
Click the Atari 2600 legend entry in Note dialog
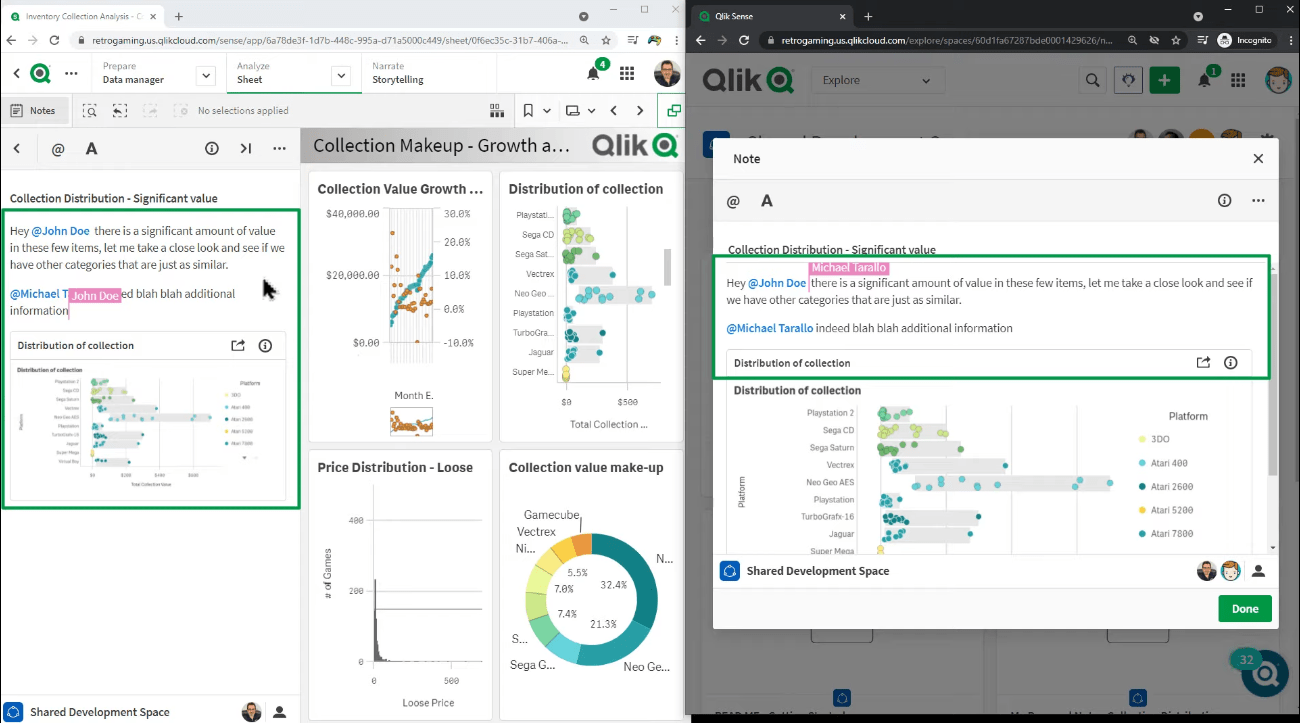(x=1166, y=487)
